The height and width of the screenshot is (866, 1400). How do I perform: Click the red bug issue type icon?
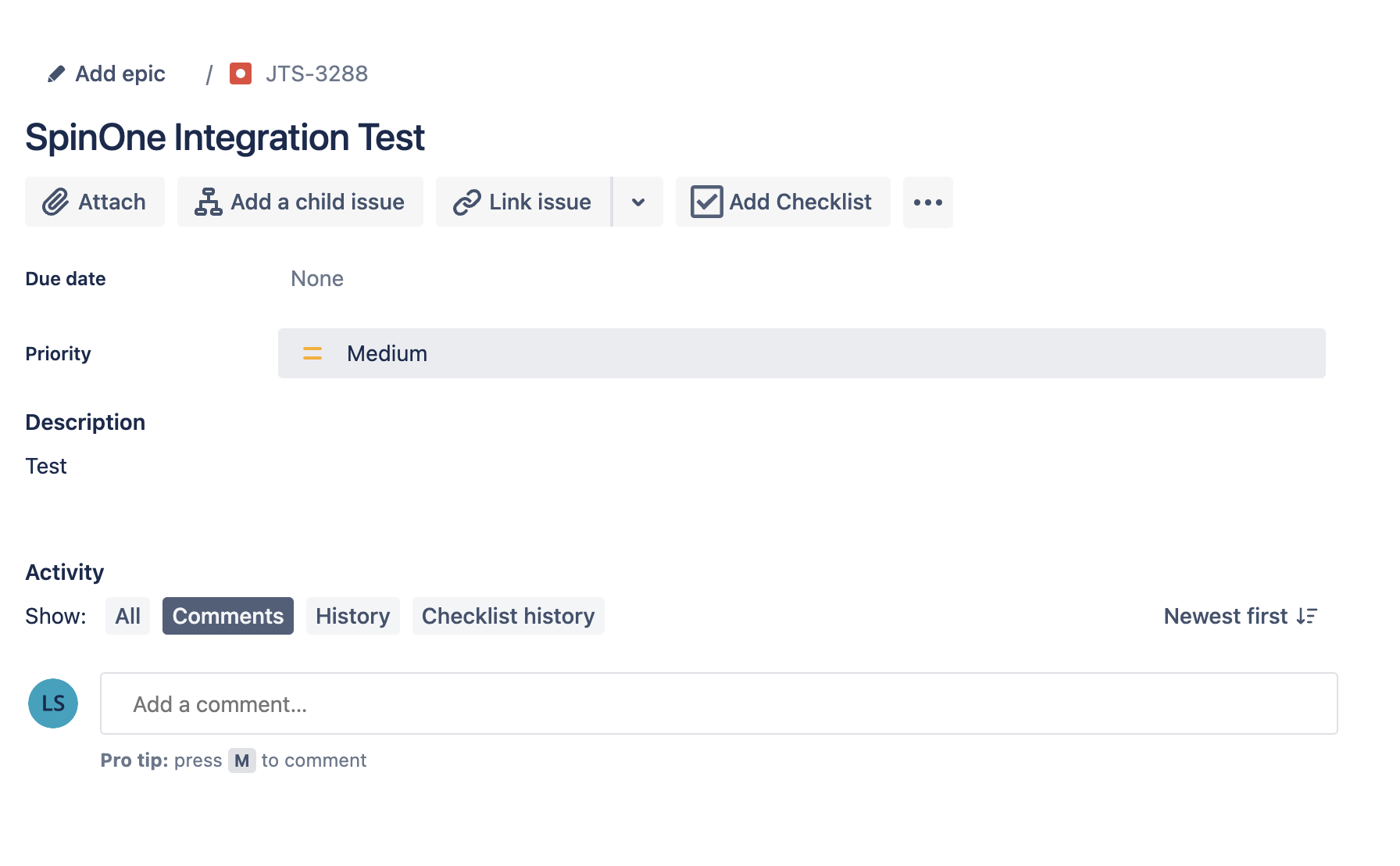241,73
